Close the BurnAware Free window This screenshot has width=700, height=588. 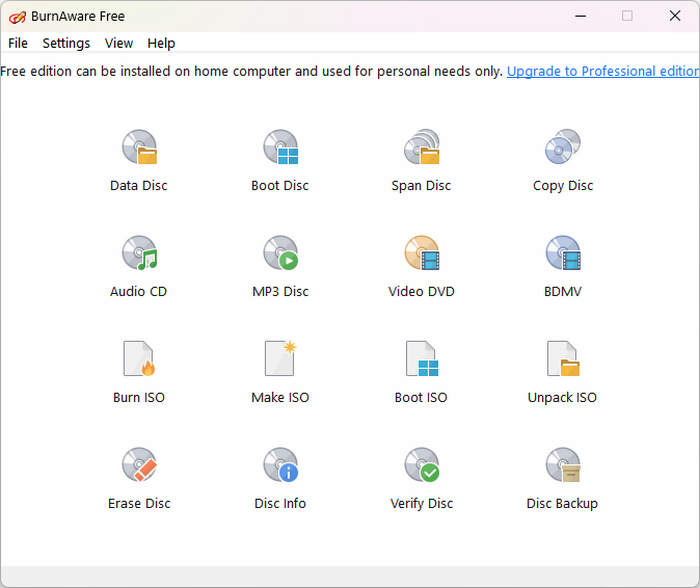coord(675,16)
